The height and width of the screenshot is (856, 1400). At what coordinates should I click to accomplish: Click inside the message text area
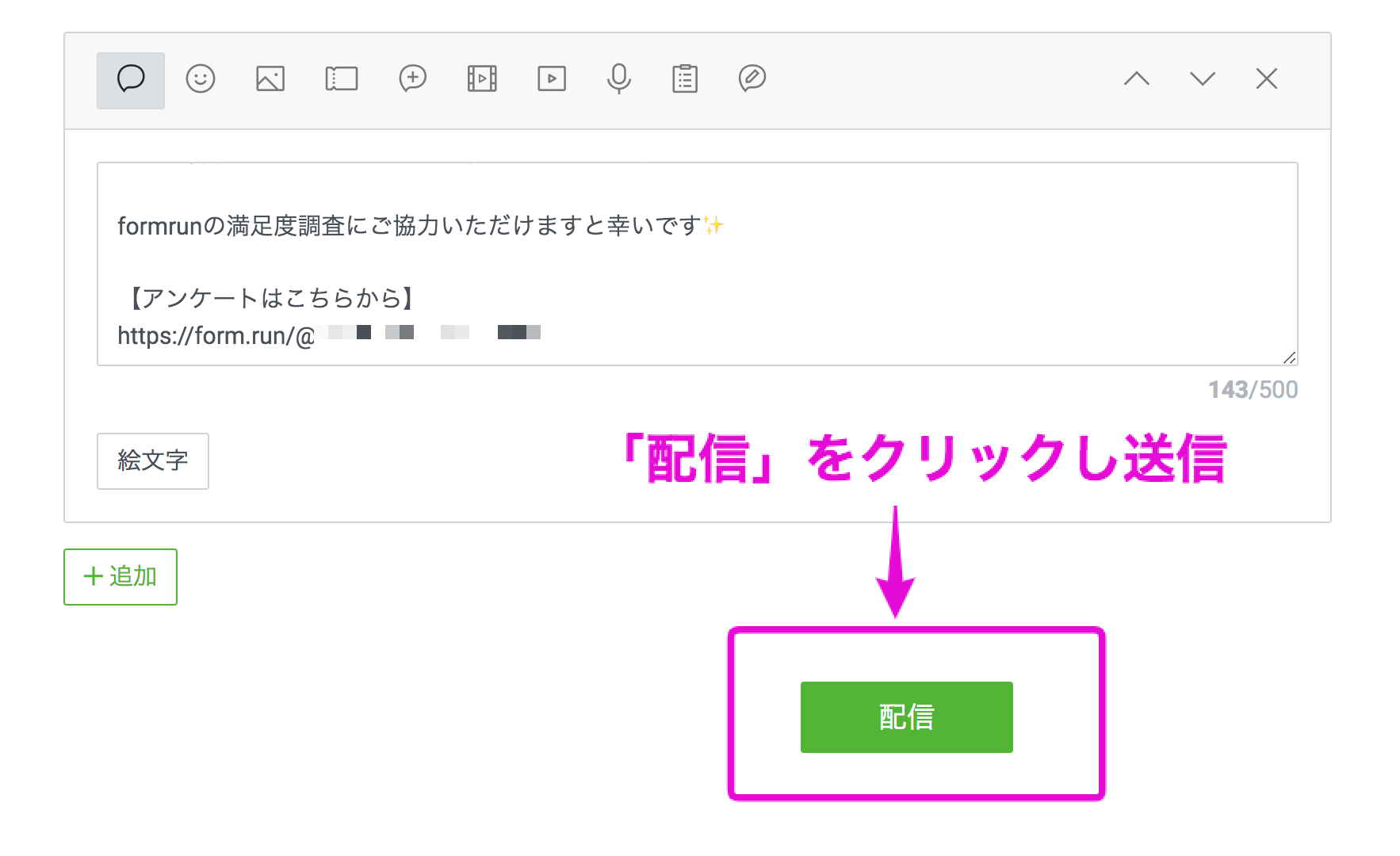698,264
